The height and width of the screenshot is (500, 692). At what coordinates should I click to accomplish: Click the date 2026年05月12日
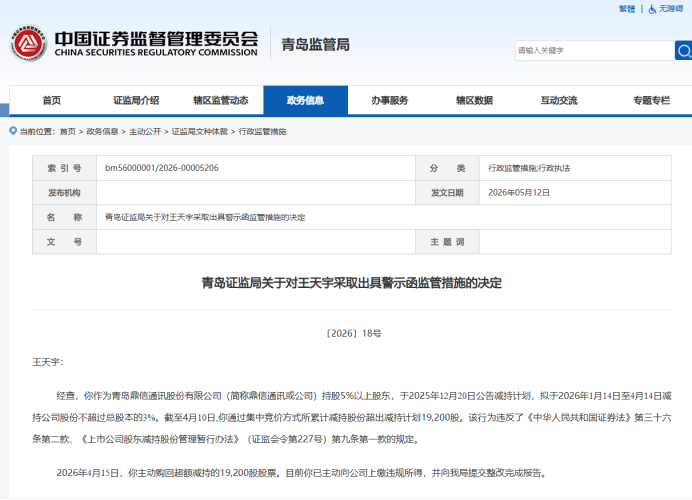(x=519, y=193)
